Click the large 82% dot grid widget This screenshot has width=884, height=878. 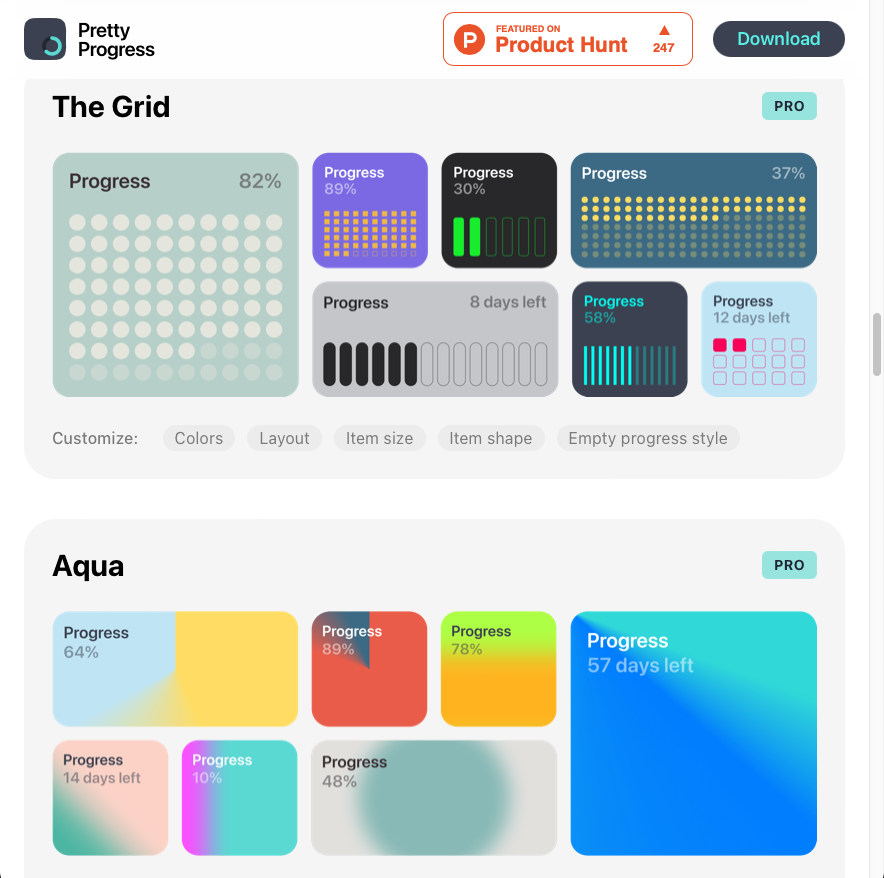(175, 275)
